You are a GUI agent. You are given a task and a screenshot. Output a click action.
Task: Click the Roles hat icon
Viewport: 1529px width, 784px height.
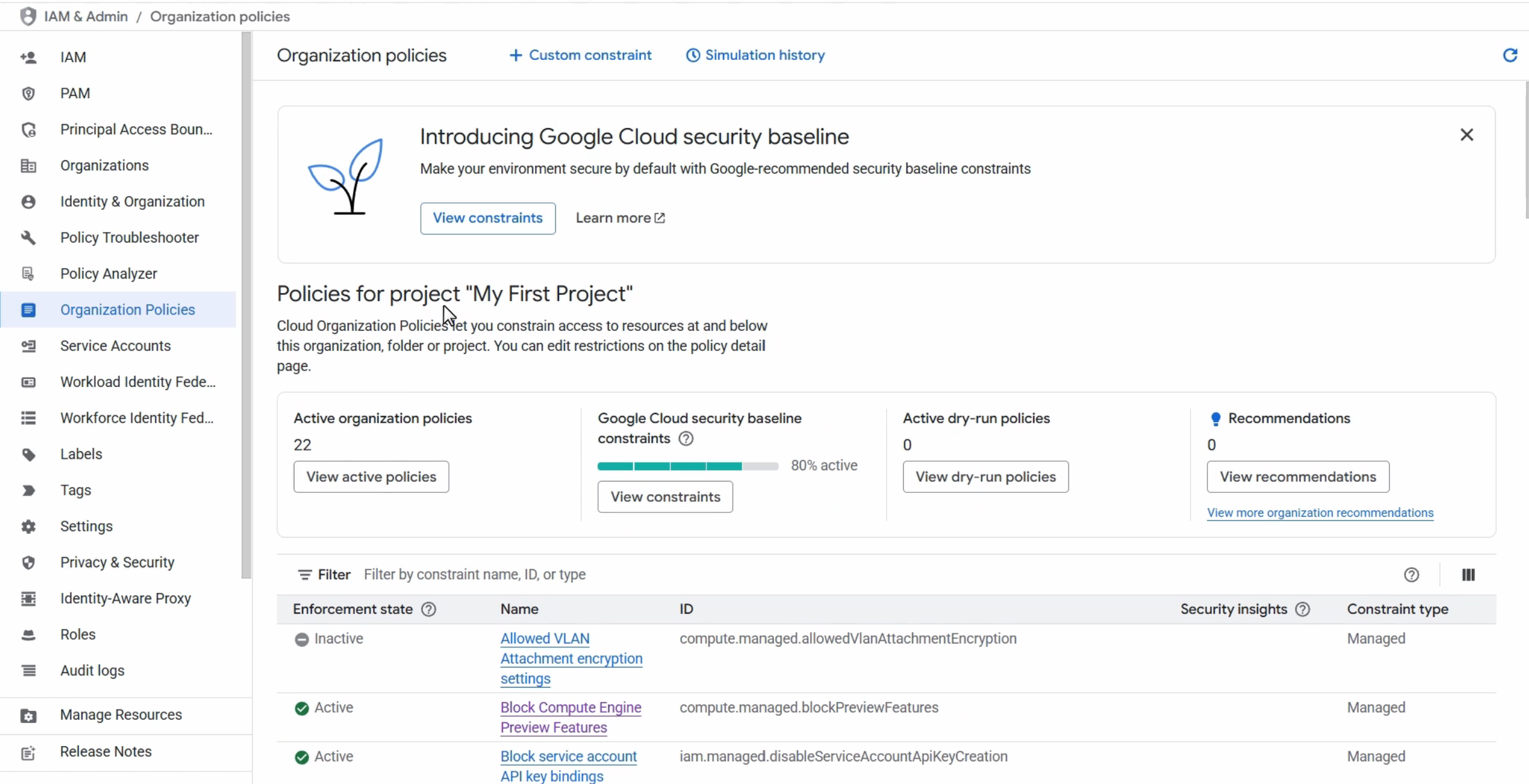tap(28, 635)
